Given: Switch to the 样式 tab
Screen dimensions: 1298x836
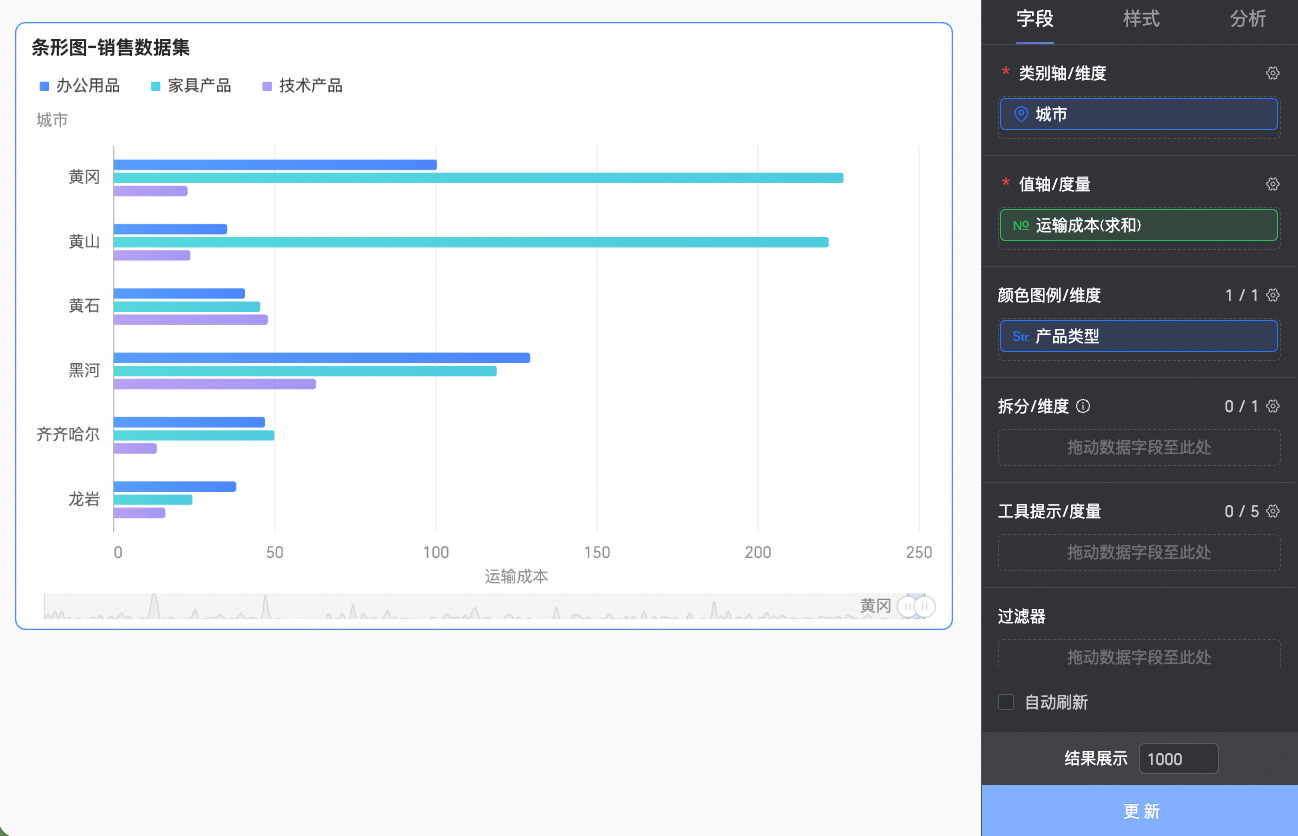Looking at the screenshot, I should tap(1141, 19).
